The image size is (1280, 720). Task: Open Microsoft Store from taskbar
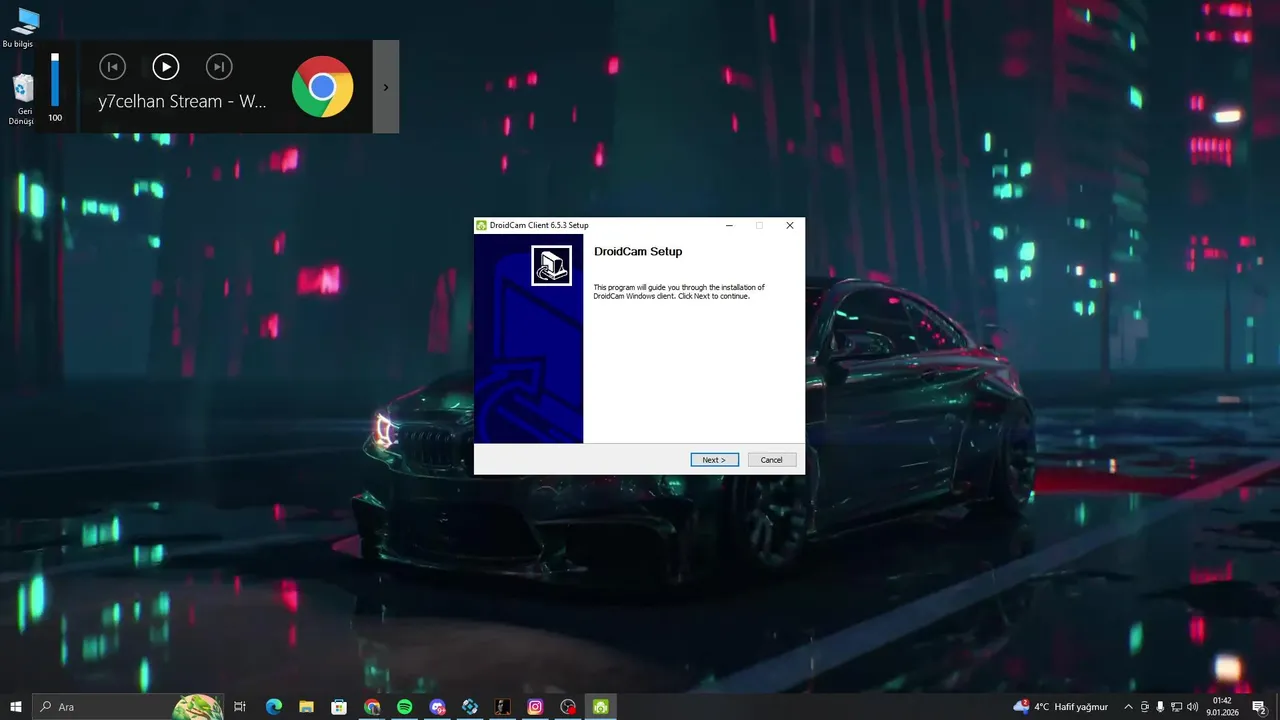click(x=339, y=707)
